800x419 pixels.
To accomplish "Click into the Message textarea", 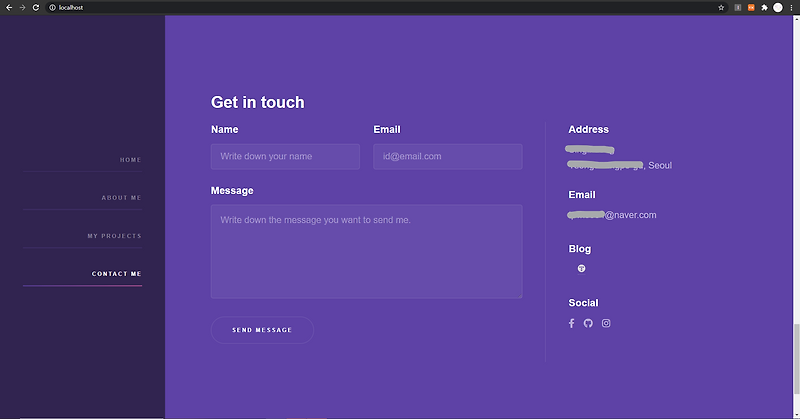I will (366, 252).
